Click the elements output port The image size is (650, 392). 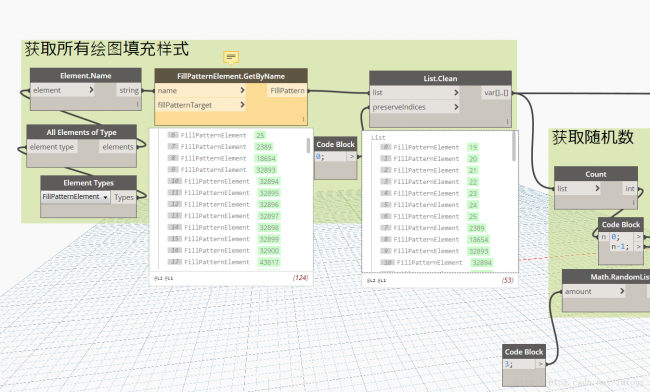click(x=118, y=147)
